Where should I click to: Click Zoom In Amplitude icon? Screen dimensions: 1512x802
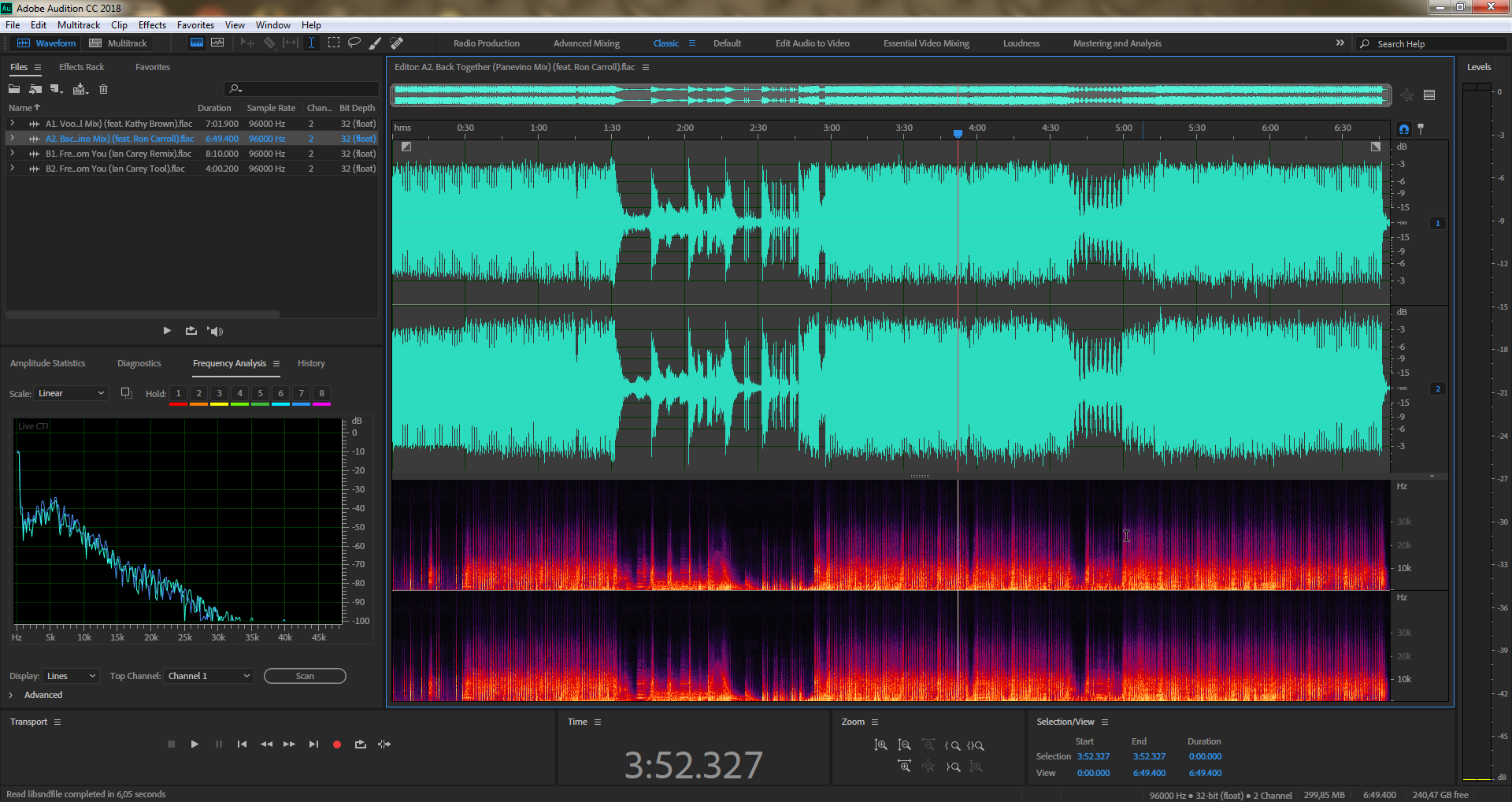coord(881,745)
